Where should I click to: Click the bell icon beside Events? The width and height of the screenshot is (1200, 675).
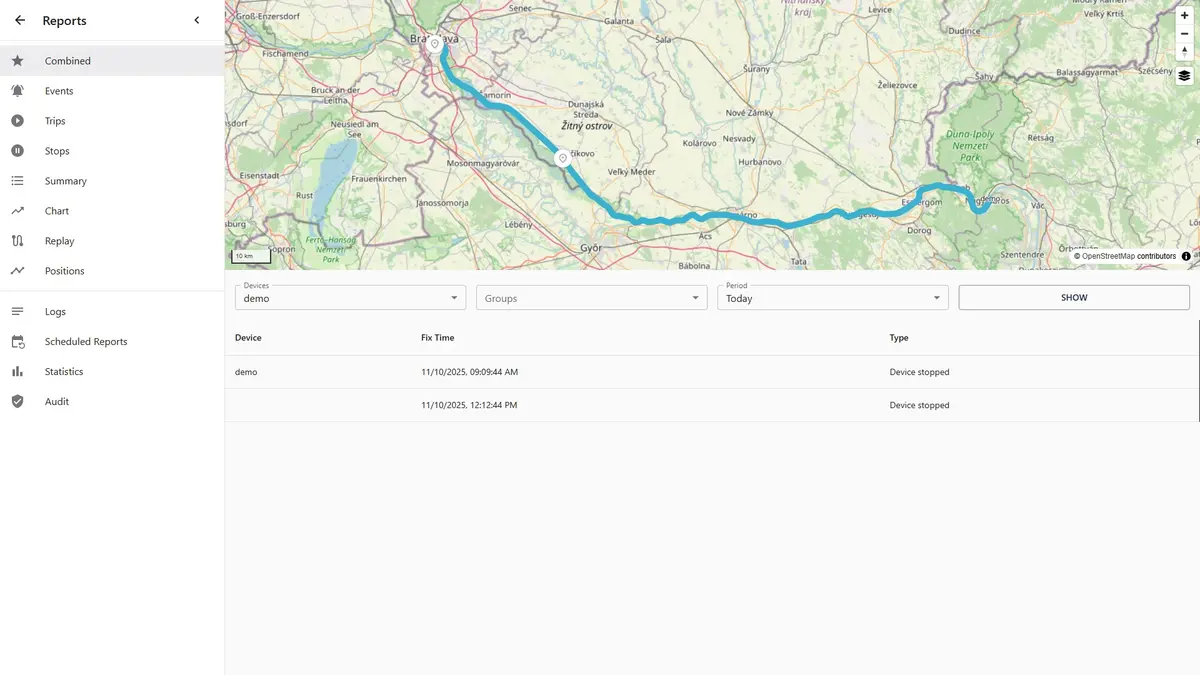tap(16, 90)
